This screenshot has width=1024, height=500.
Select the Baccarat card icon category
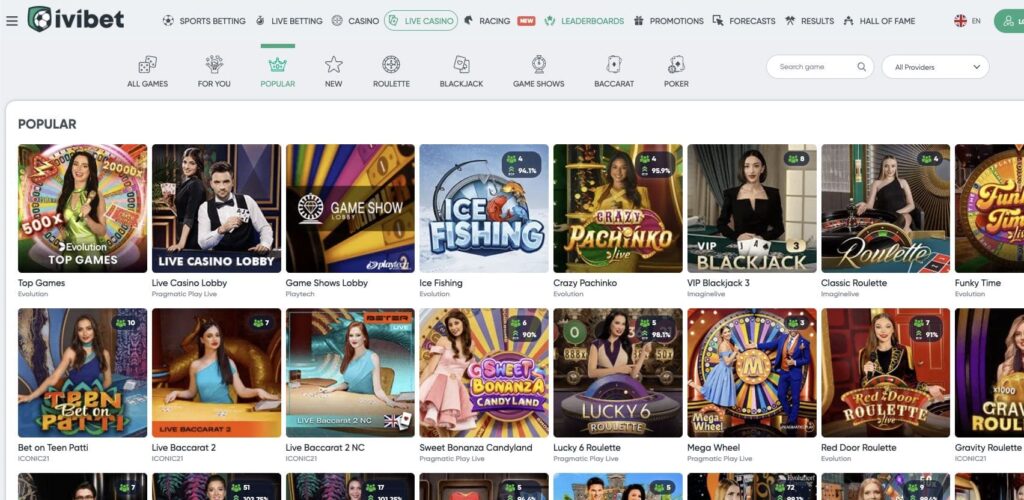[x=614, y=64]
